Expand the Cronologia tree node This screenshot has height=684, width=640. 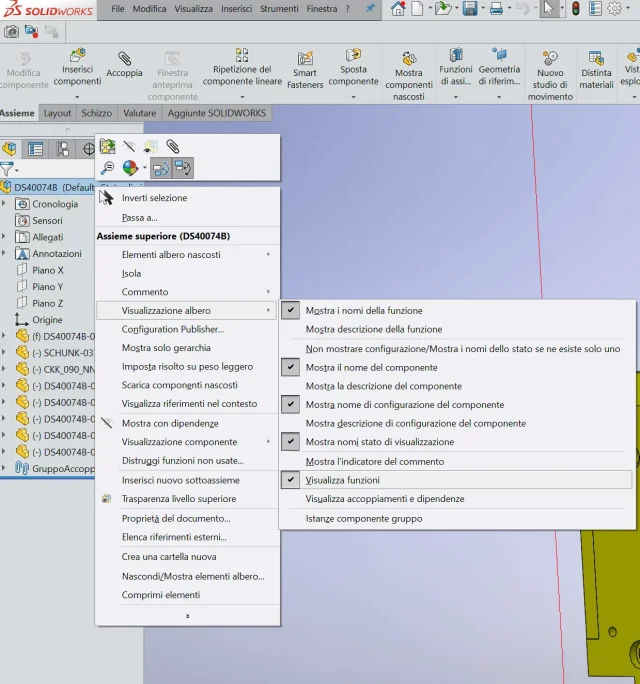click(x=4, y=203)
